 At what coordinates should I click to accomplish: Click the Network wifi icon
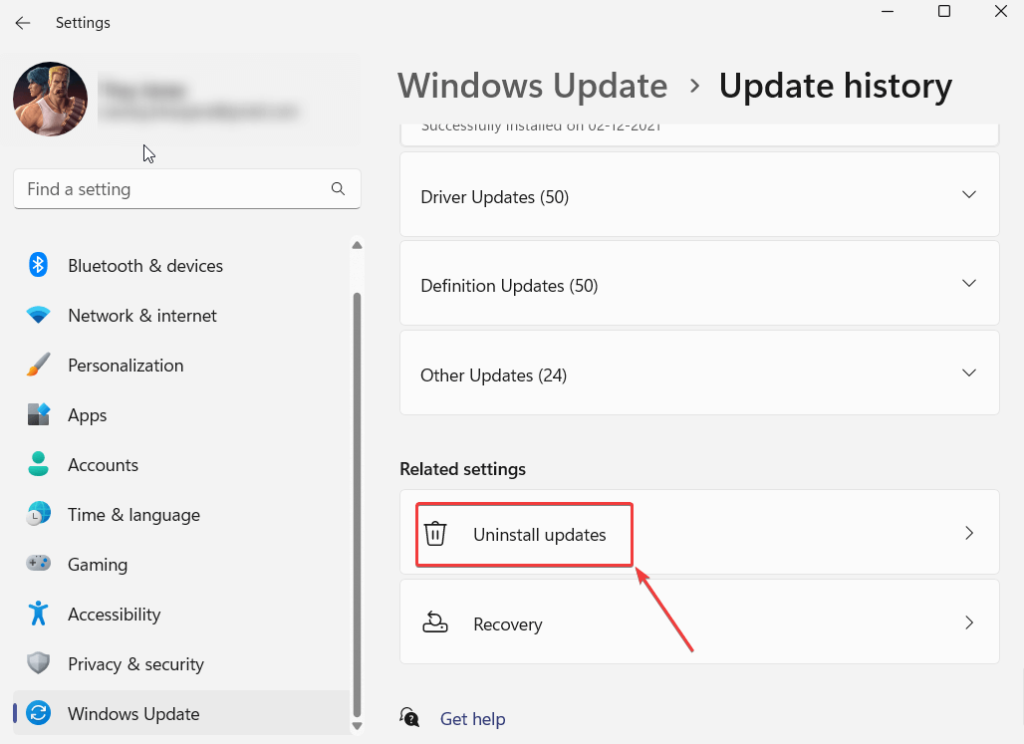point(38,315)
